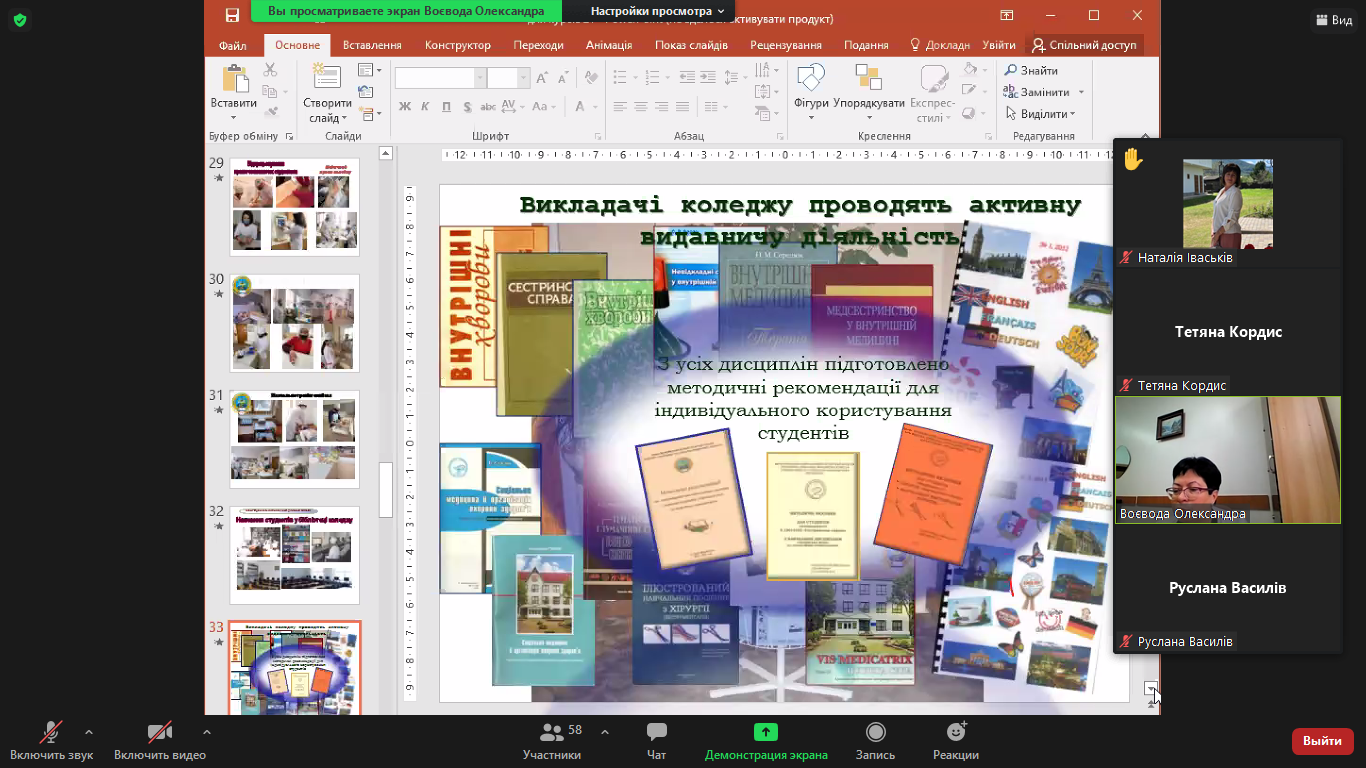Click Знайти in the editing group
1366x768 pixels.
point(1032,70)
